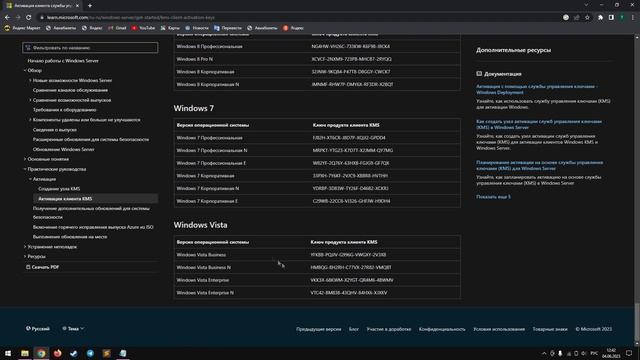Expand the Ресурсы section
Screen dimensions: 640x360
pyautogui.click(x=25, y=257)
